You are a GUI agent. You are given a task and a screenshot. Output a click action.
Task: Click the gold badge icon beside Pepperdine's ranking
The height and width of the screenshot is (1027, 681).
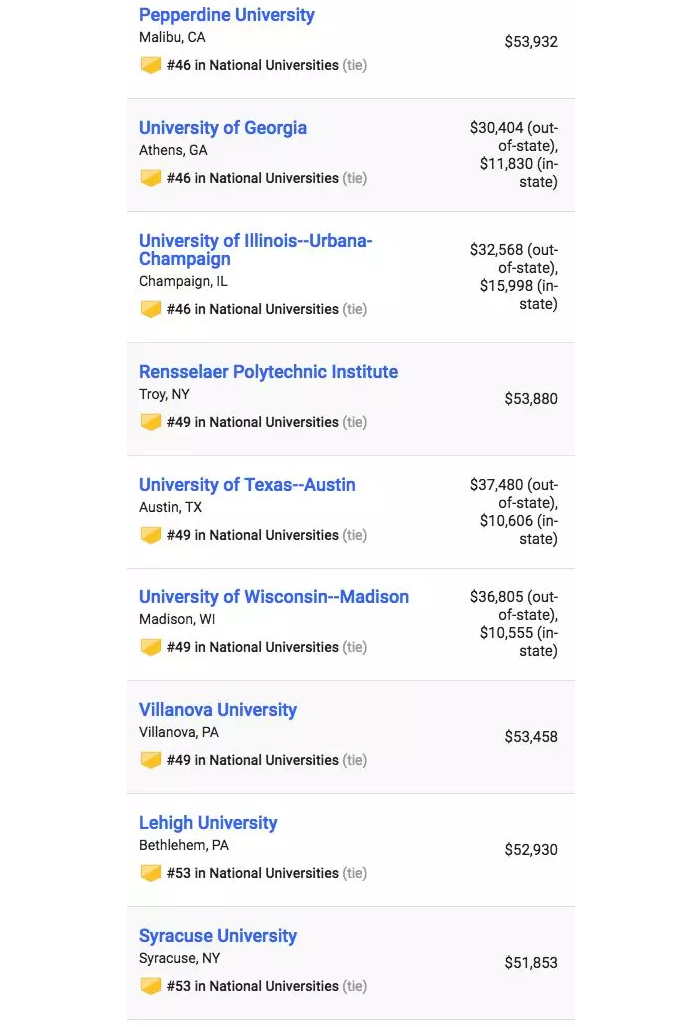151,65
